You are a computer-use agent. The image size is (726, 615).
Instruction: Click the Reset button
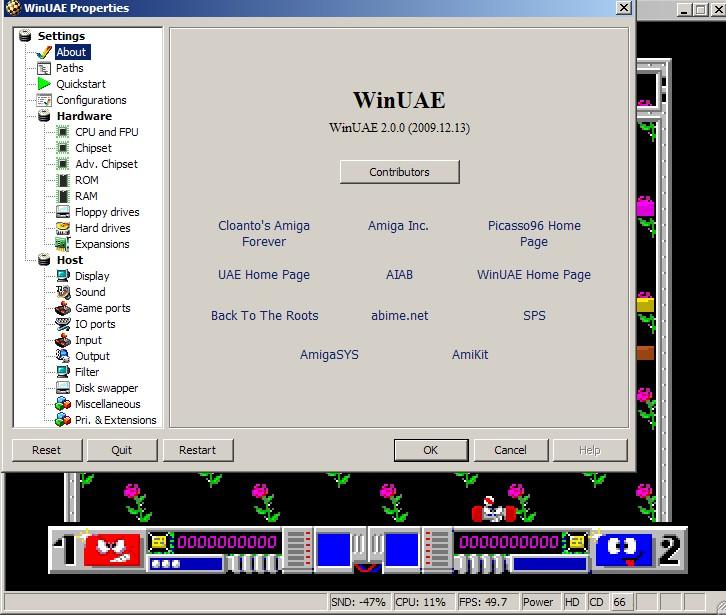[x=46, y=450]
